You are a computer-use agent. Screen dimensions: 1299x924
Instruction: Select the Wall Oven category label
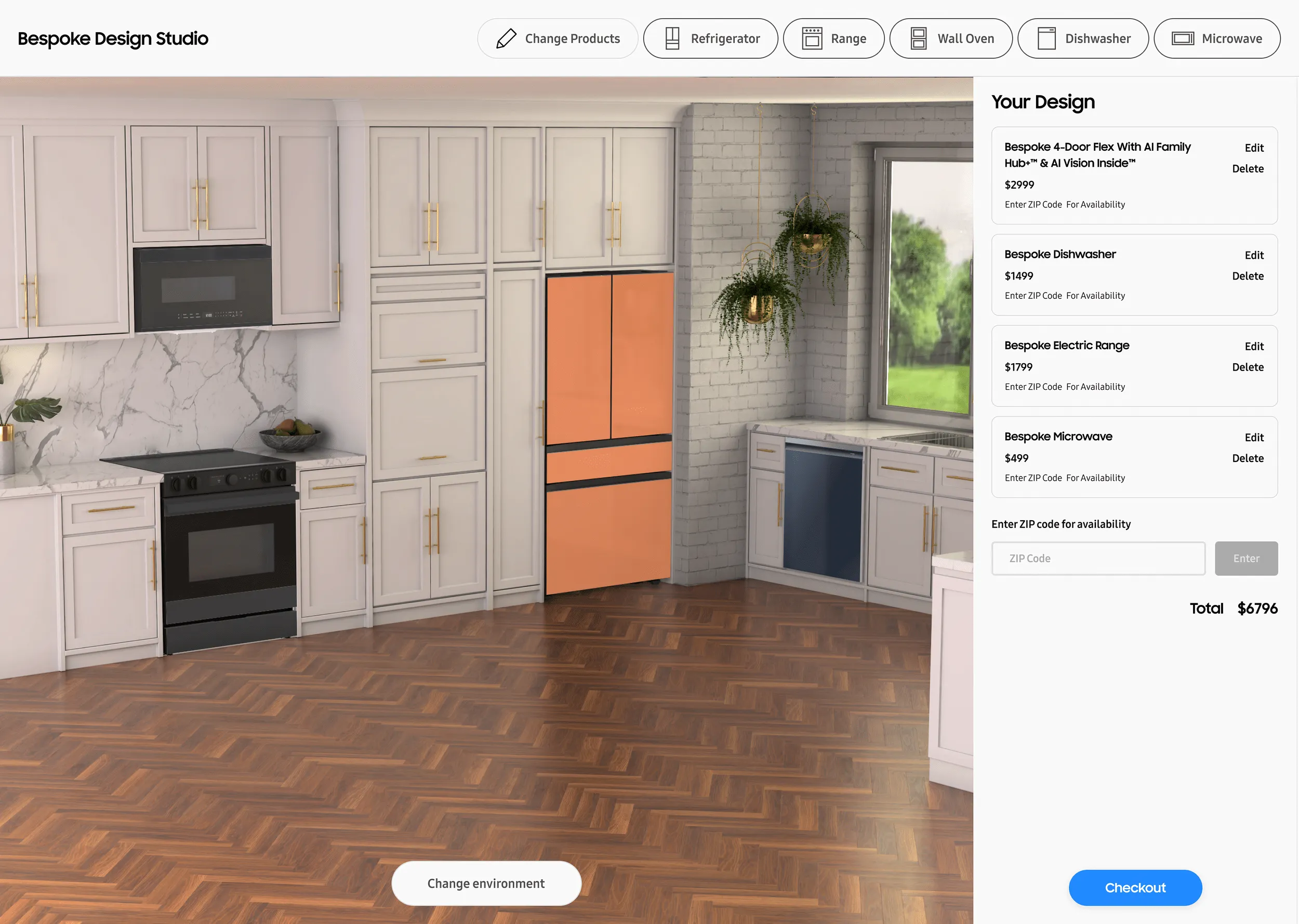[x=966, y=38]
